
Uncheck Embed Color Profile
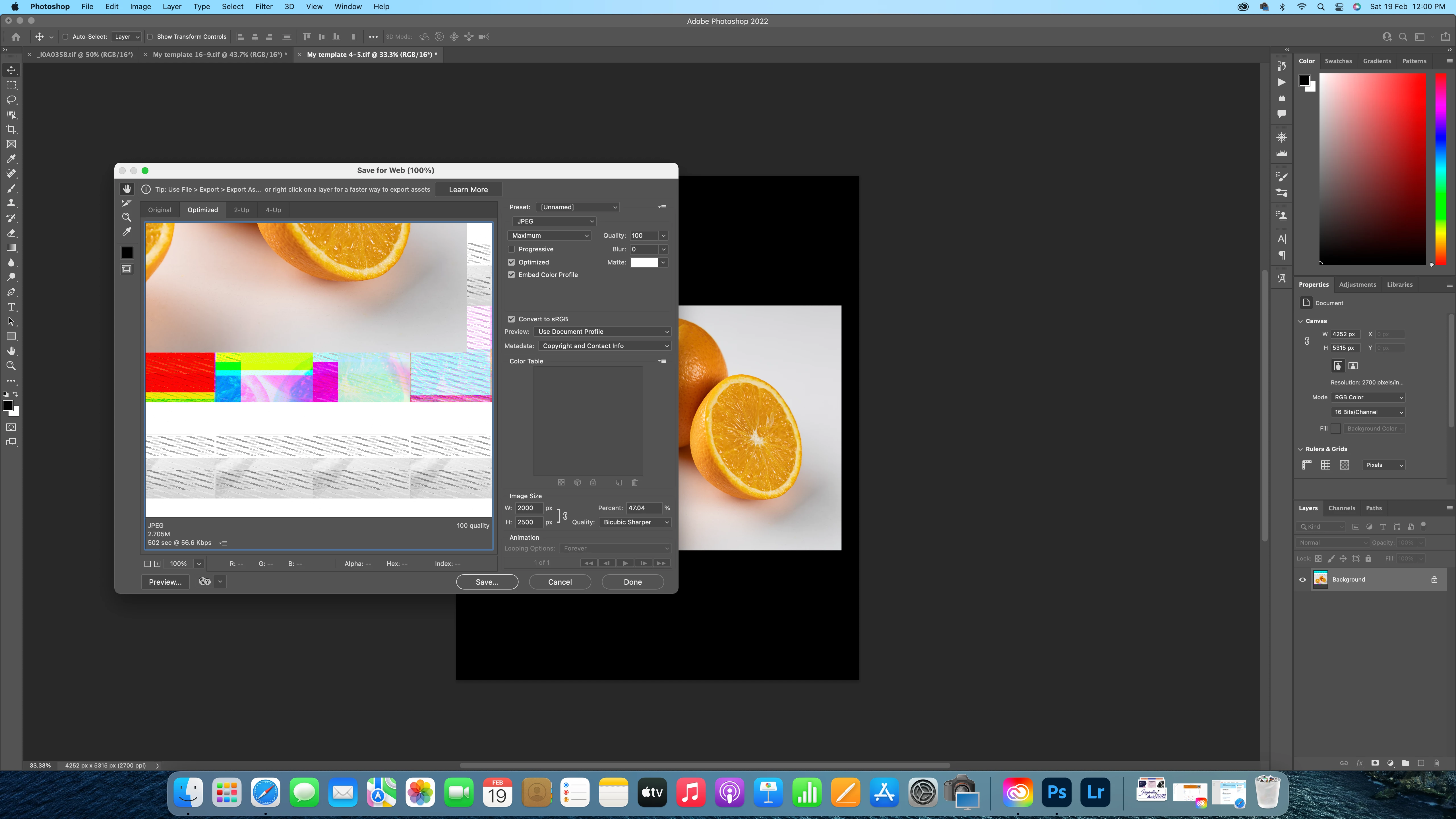511,275
